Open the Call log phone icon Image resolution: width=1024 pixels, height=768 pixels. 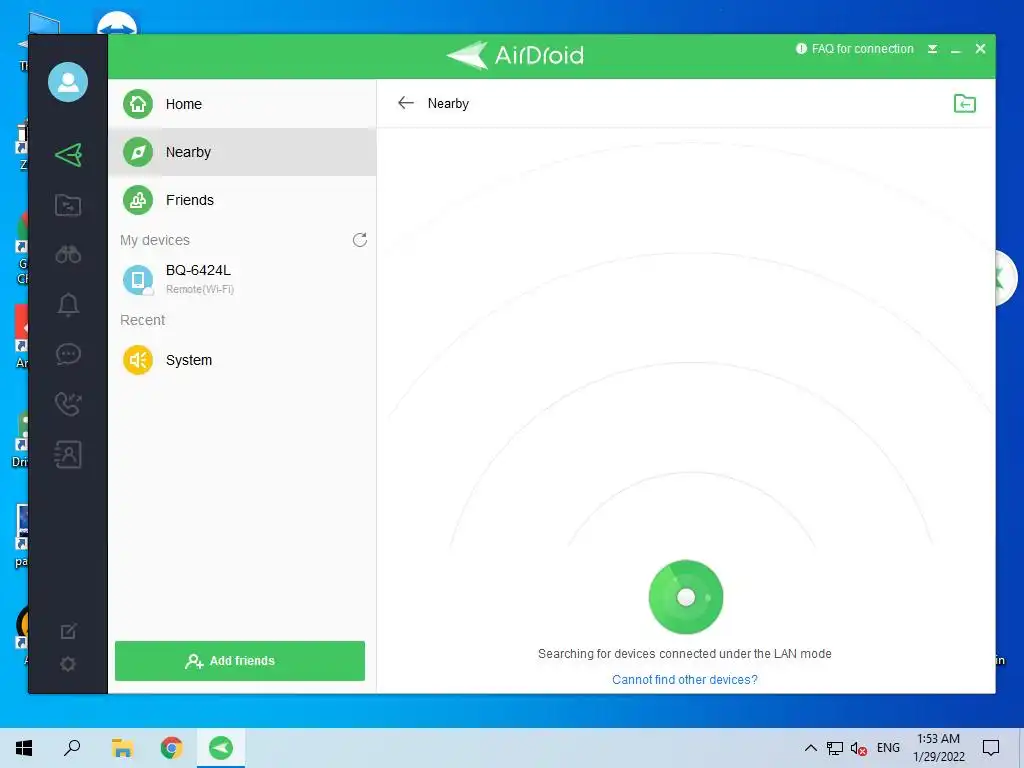tap(68, 404)
